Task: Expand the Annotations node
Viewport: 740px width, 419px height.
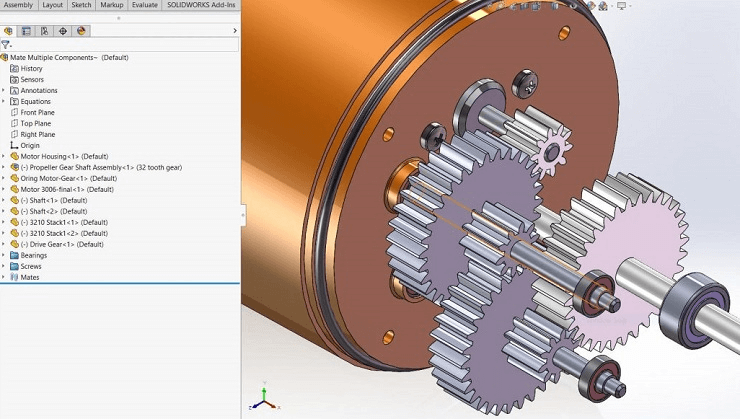Action: 4,90
